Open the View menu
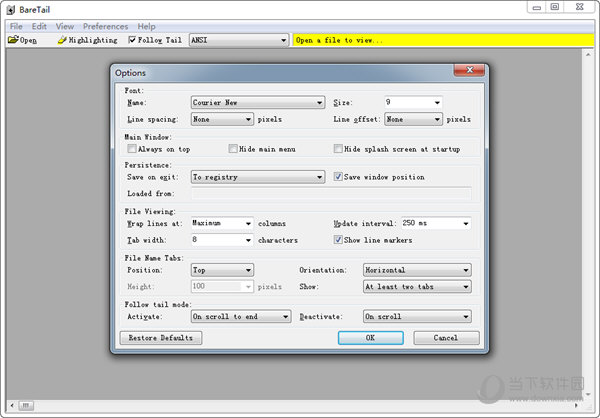Screen dimensions: 600x418 tap(65, 26)
